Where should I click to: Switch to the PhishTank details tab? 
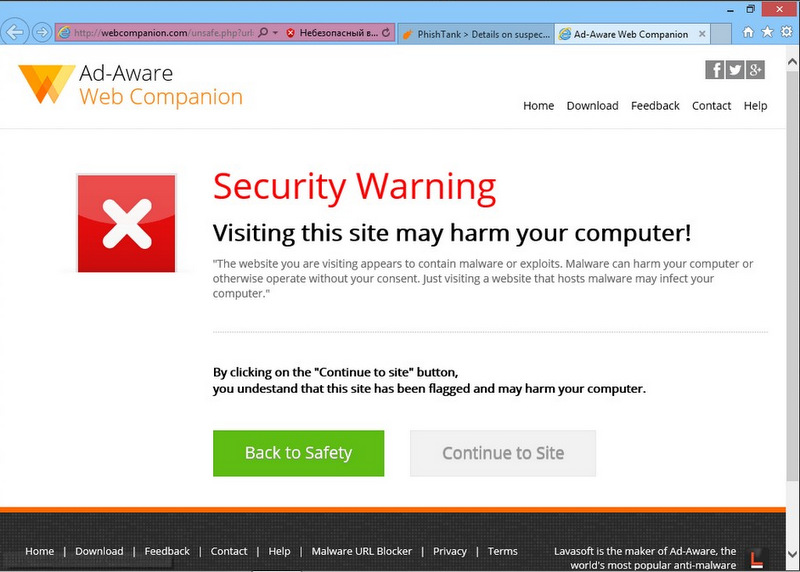click(476, 34)
